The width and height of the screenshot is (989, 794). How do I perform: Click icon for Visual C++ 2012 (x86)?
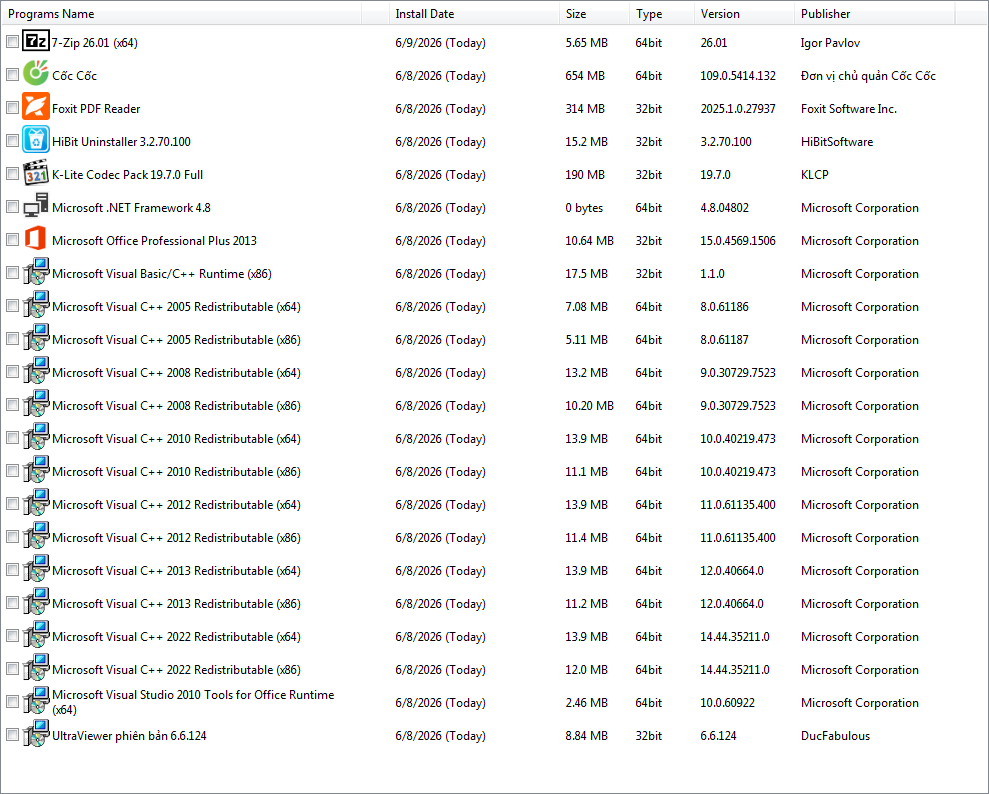(x=36, y=535)
